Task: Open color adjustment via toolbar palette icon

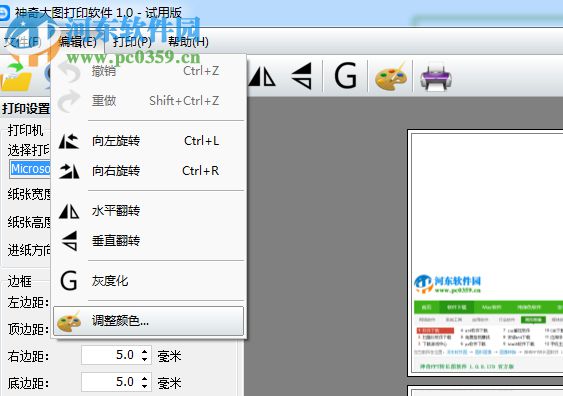Action: 391,77
